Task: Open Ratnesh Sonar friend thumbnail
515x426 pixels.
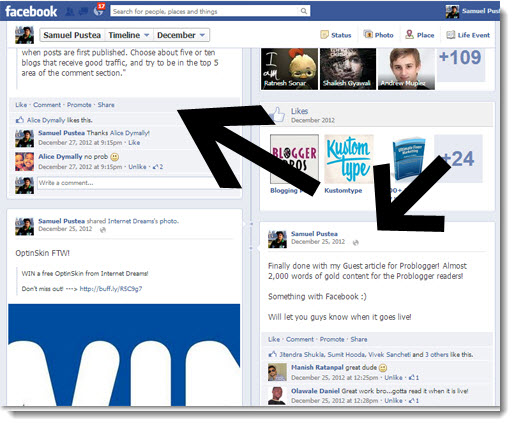Action: pyautogui.click(x=289, y=69)
